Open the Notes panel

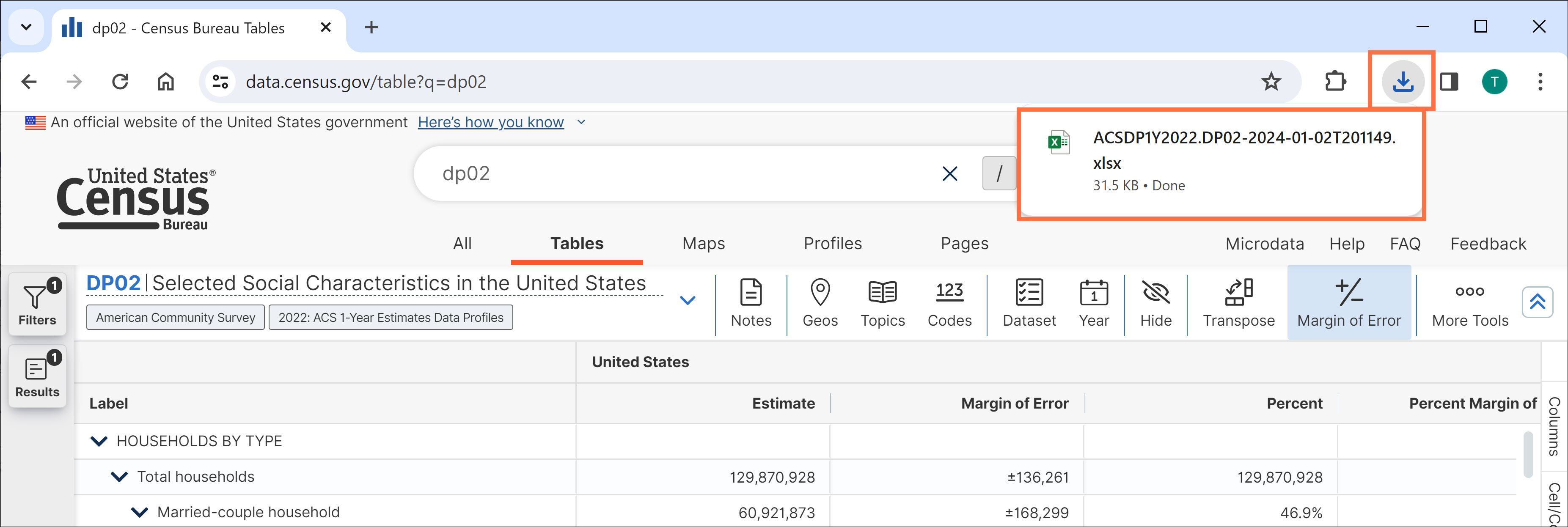click(751, 302)
